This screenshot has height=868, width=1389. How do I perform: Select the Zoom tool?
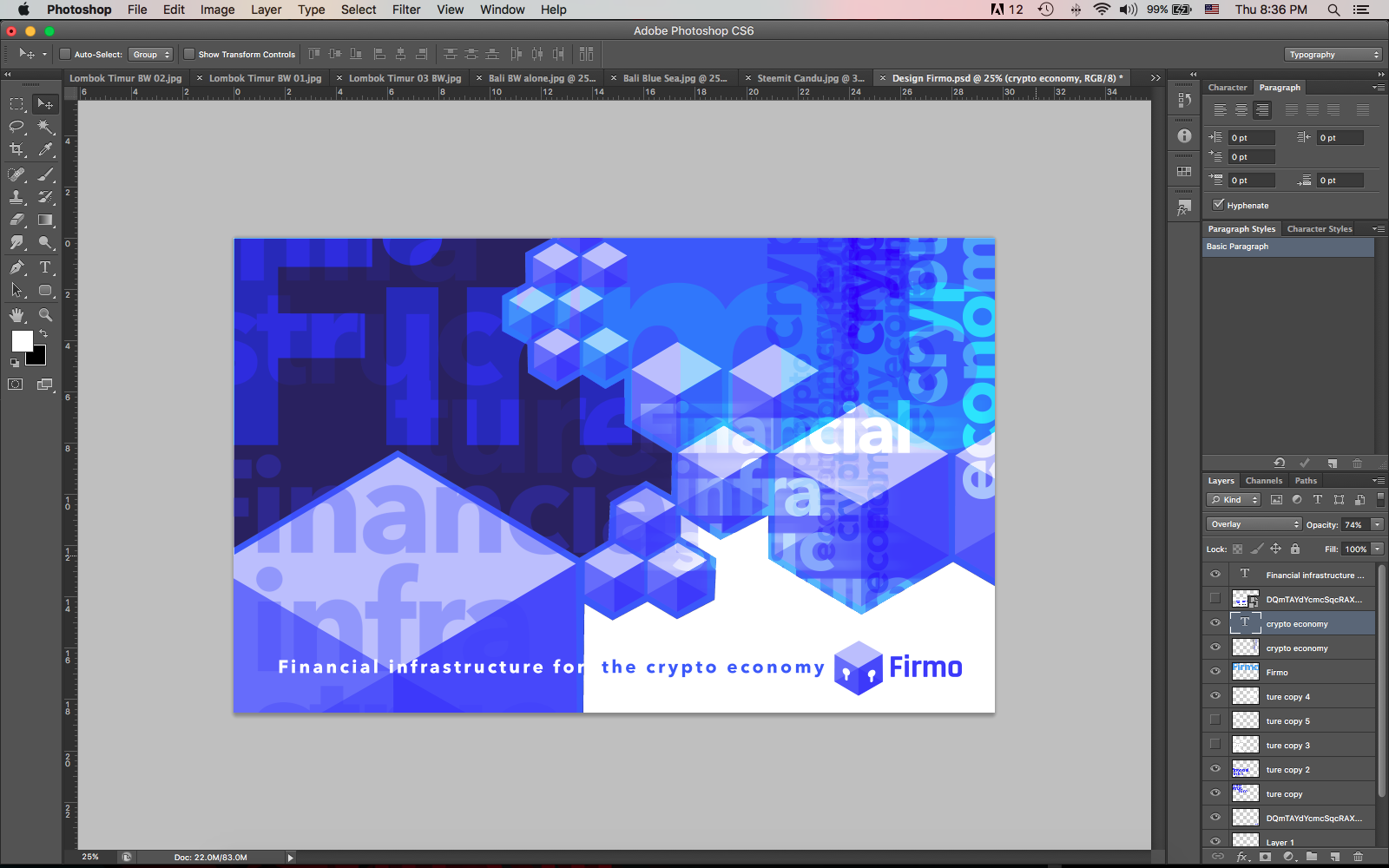[45, 315]
